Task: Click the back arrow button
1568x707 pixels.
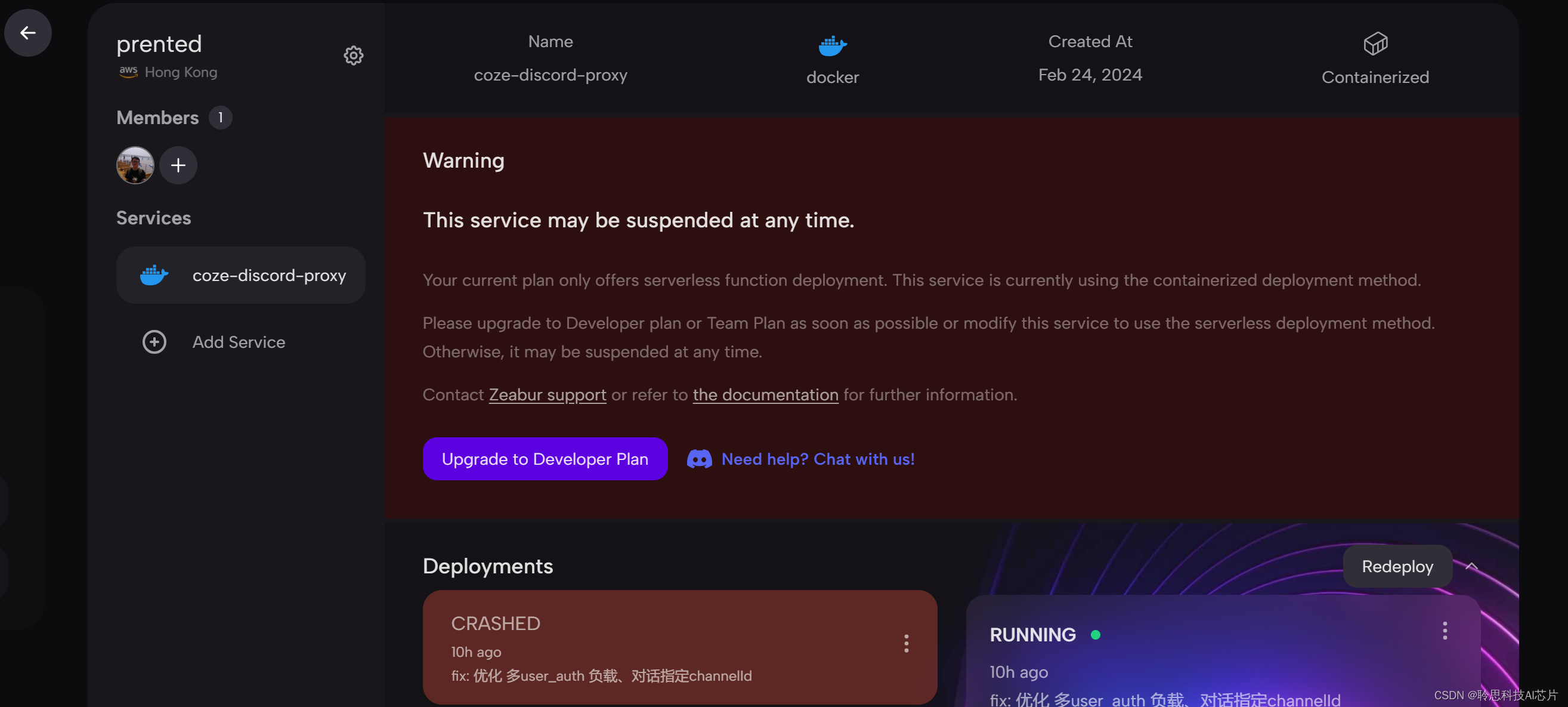Action: click(x=28, y=32)
